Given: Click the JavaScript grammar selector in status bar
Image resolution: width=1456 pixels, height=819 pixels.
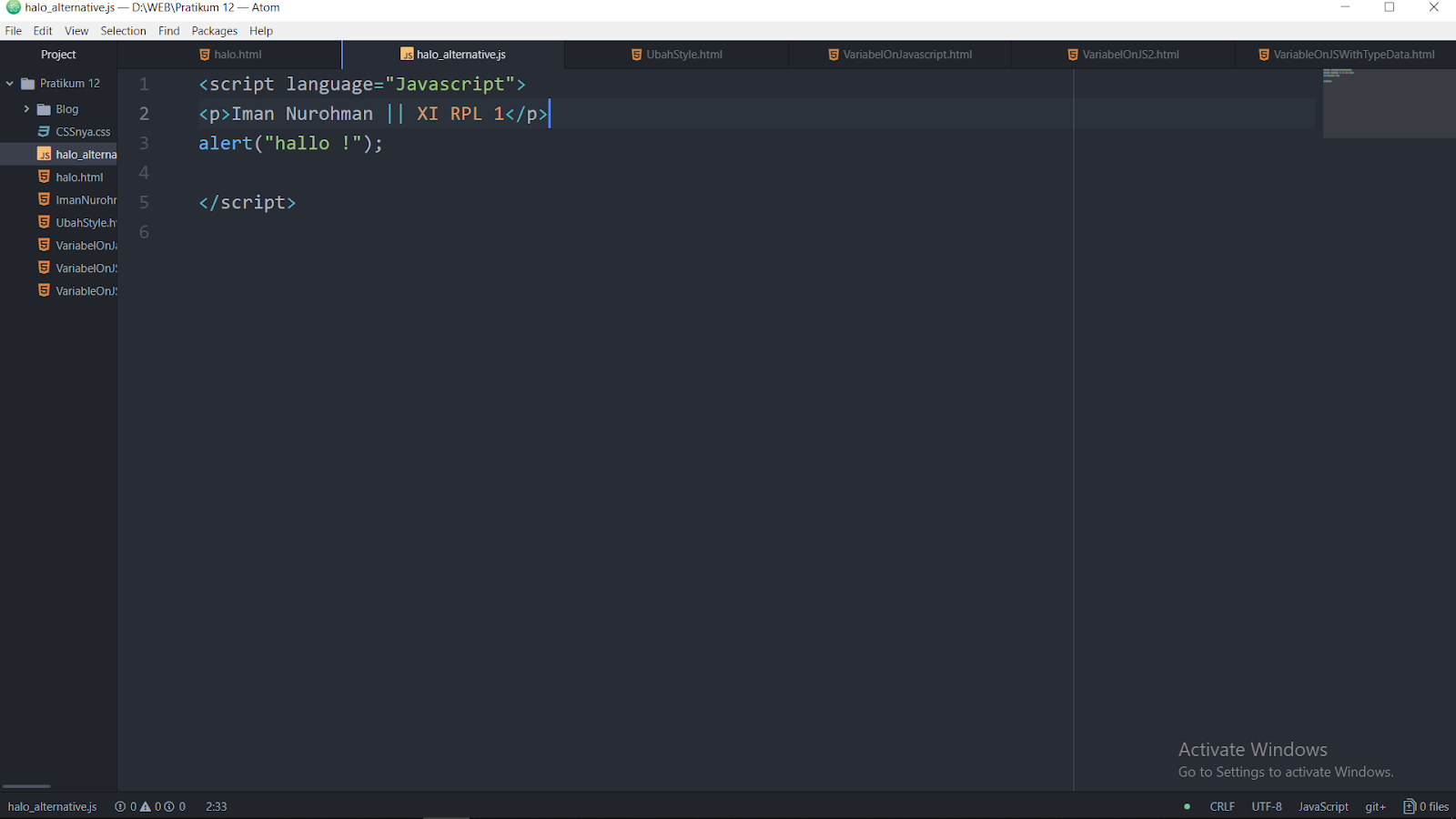Looking at the screenshot, I should (1322, 806).
